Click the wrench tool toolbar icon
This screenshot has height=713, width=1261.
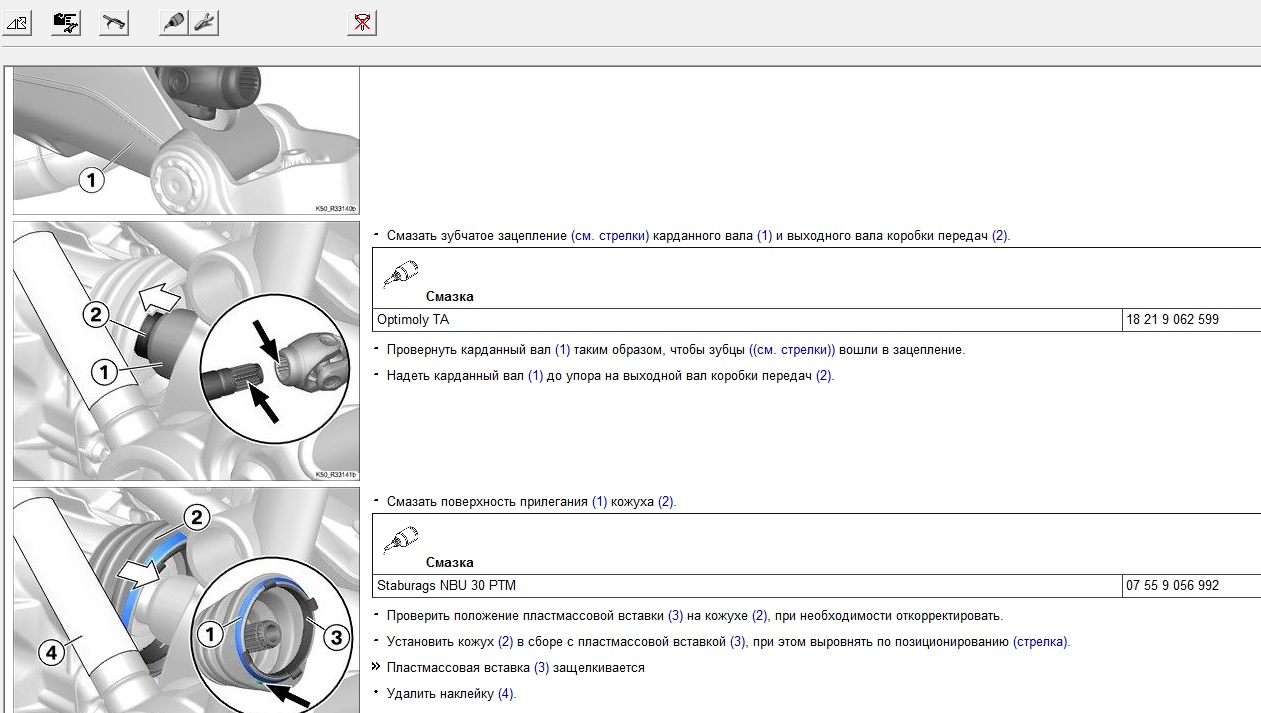(x=204, y=22)
